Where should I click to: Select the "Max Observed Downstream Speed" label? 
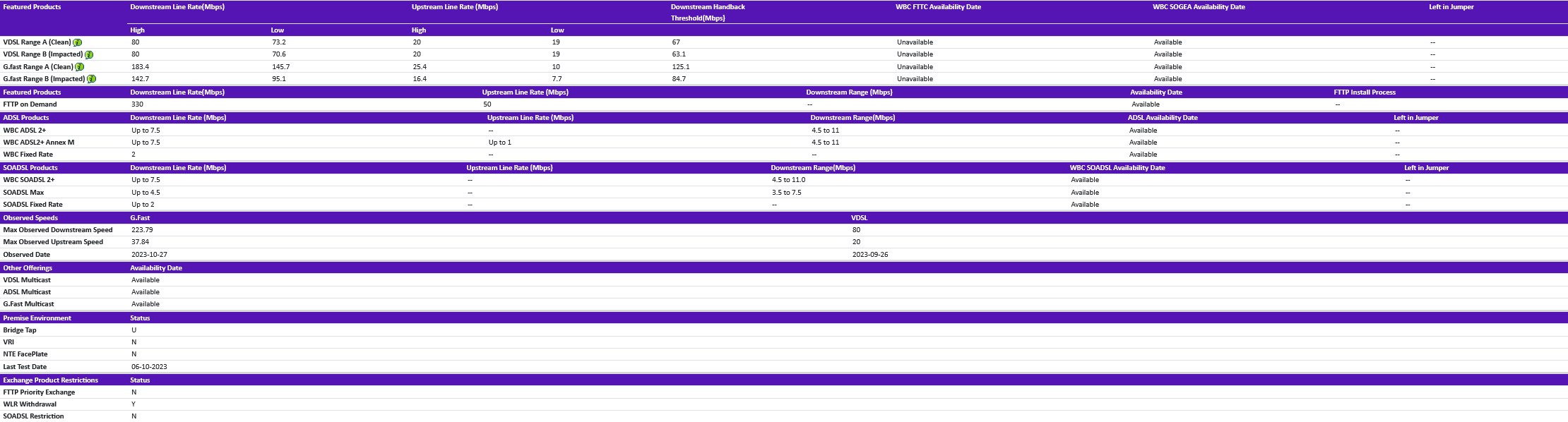[x=58, y=230]
